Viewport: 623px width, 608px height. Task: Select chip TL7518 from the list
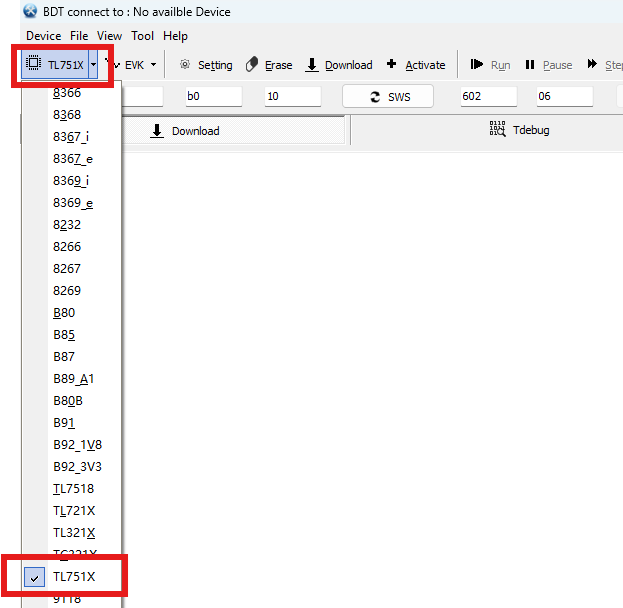pyautogui.click(x=72, y=488)
